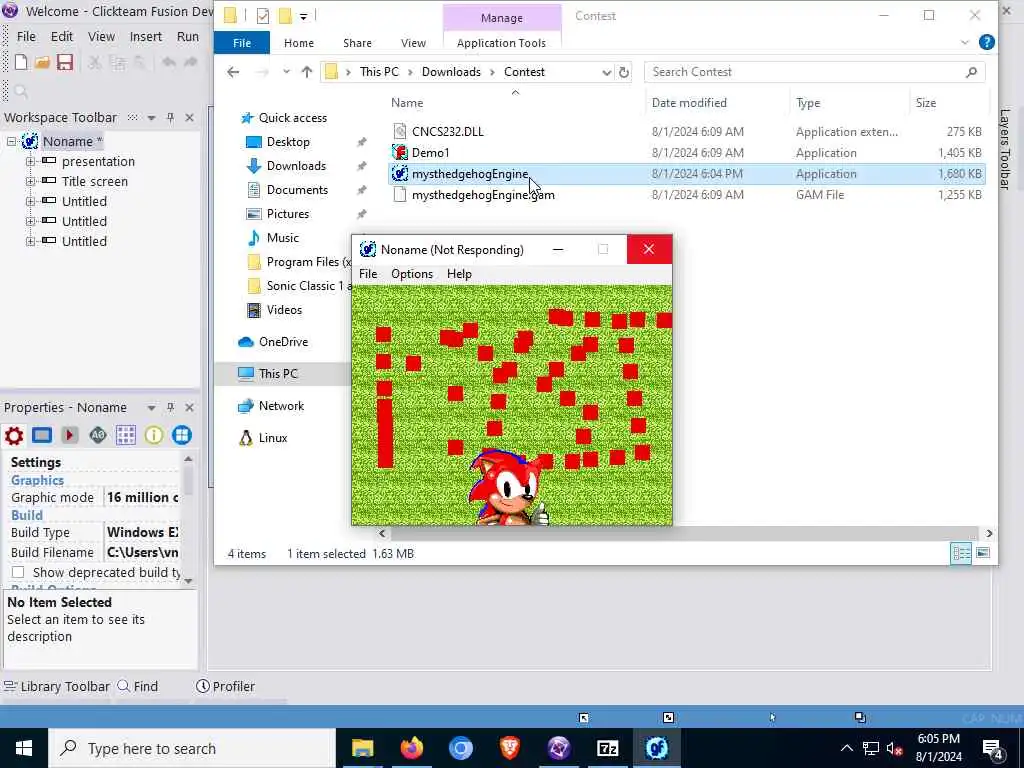Screen dimensions: 1024x768
Task: Launch Firefox from the taskbar
Action: click(x=411, y=748)
